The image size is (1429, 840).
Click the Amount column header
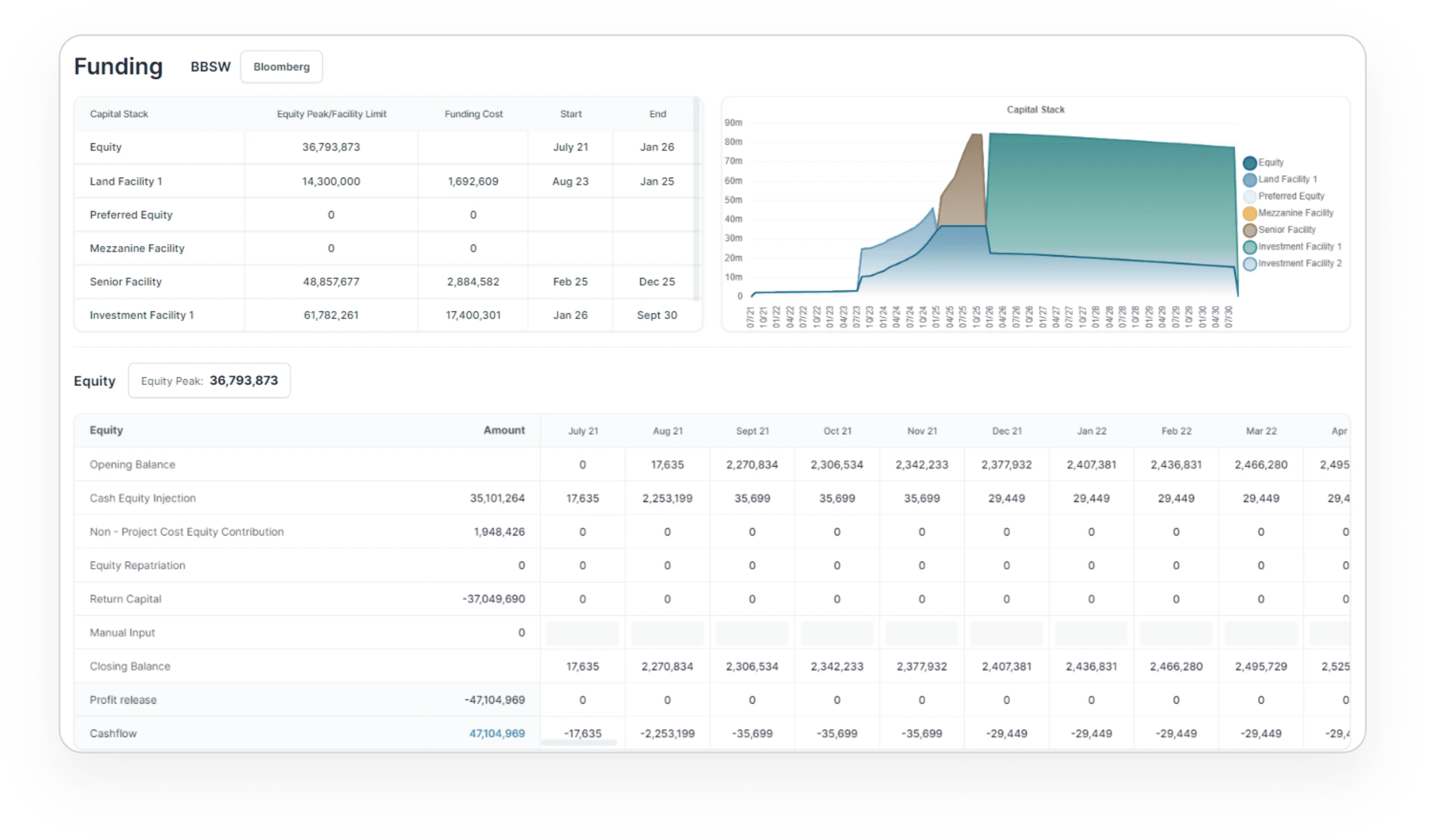click(504, 431)
